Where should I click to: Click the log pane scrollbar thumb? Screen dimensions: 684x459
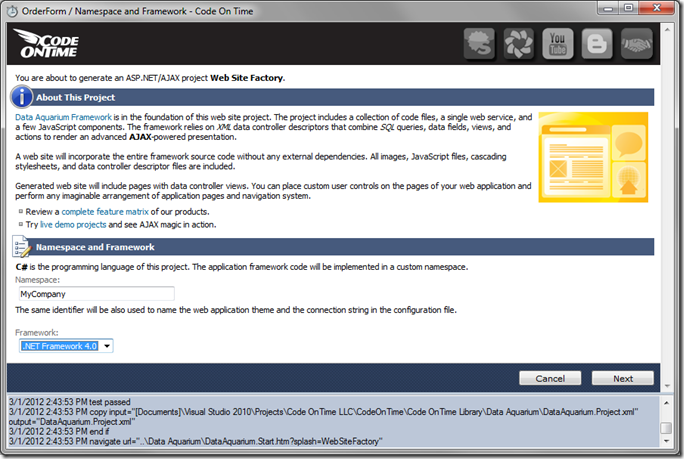click(666, 428)
